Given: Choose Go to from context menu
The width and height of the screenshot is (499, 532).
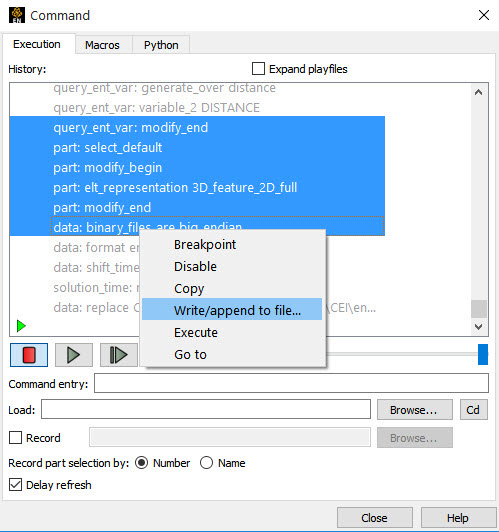Looking at the screenshot, I should tap(232, 355).
